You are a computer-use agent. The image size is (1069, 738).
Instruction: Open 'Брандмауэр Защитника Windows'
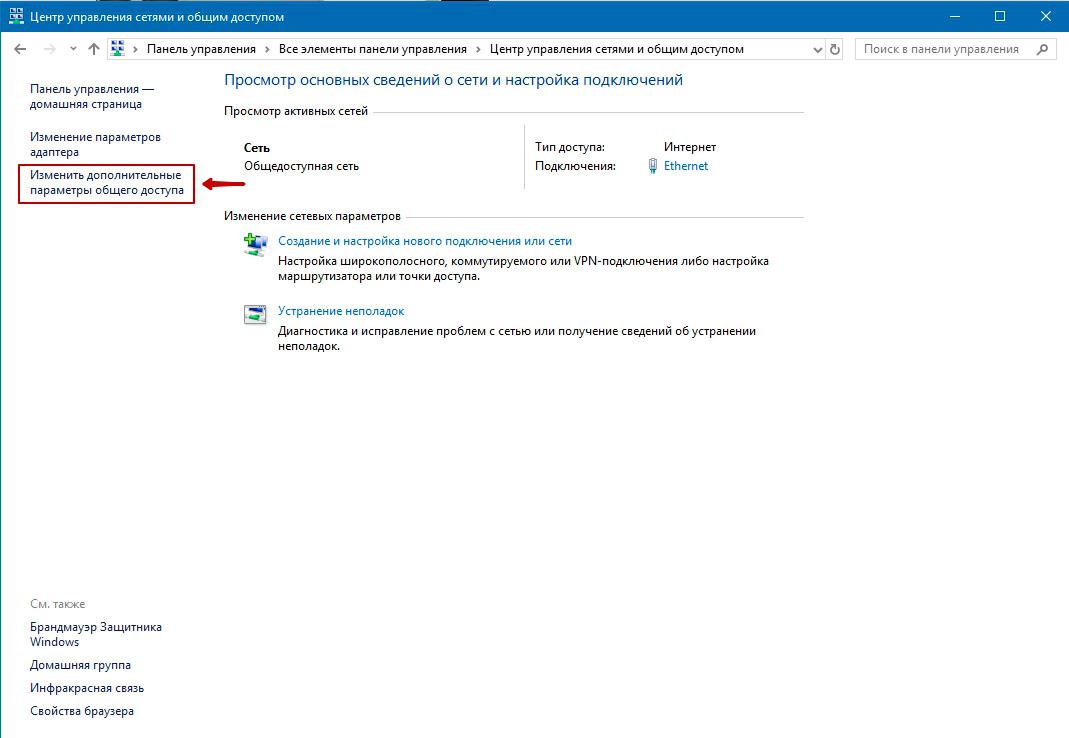pyautogui.click(x=96, y=634)
